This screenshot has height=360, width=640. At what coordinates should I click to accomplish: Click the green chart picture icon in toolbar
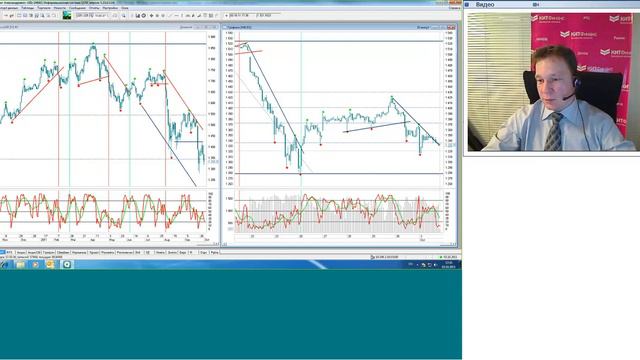click(67, 16)
